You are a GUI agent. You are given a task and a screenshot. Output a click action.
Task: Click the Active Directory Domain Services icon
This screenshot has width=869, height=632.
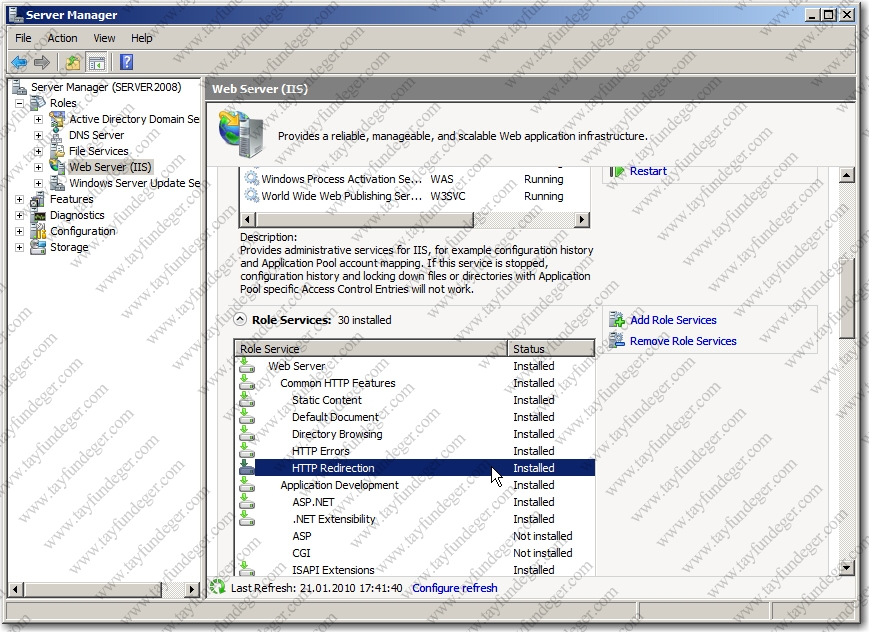(x=57, y=119)
